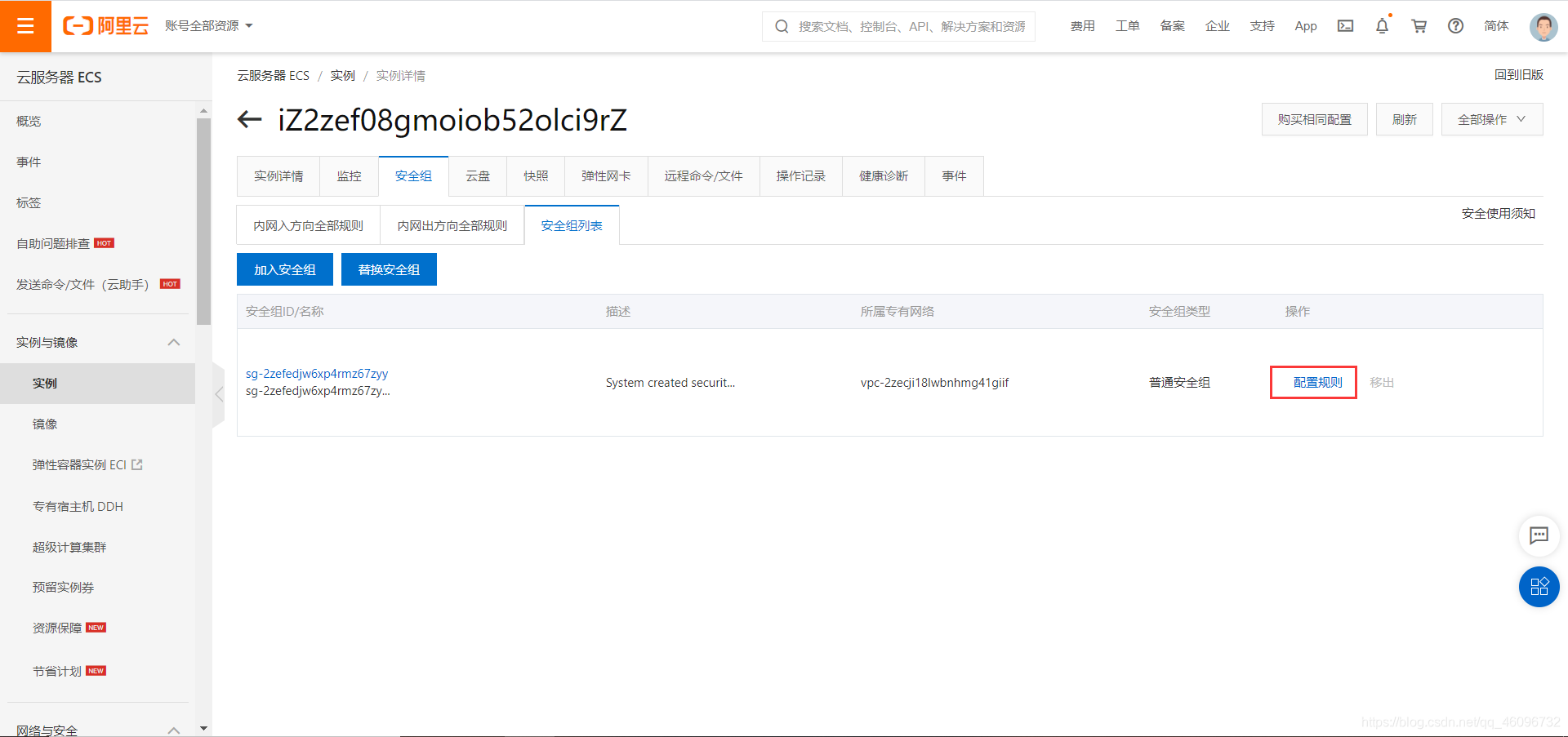Open the hamburger main menu
Viewport: 1568px width, 737px height.
(25, 26)
